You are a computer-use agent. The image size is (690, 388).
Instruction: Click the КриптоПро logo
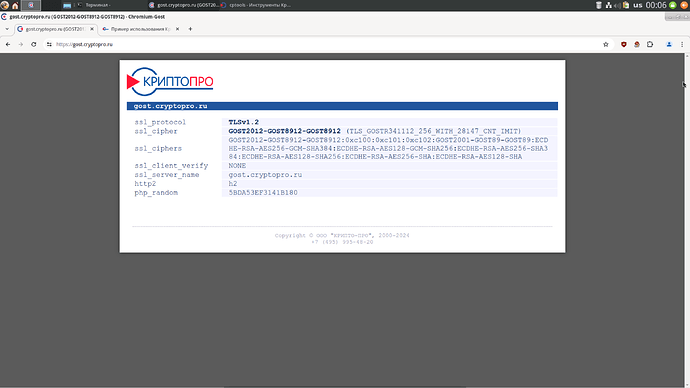(x=170, y=81)
